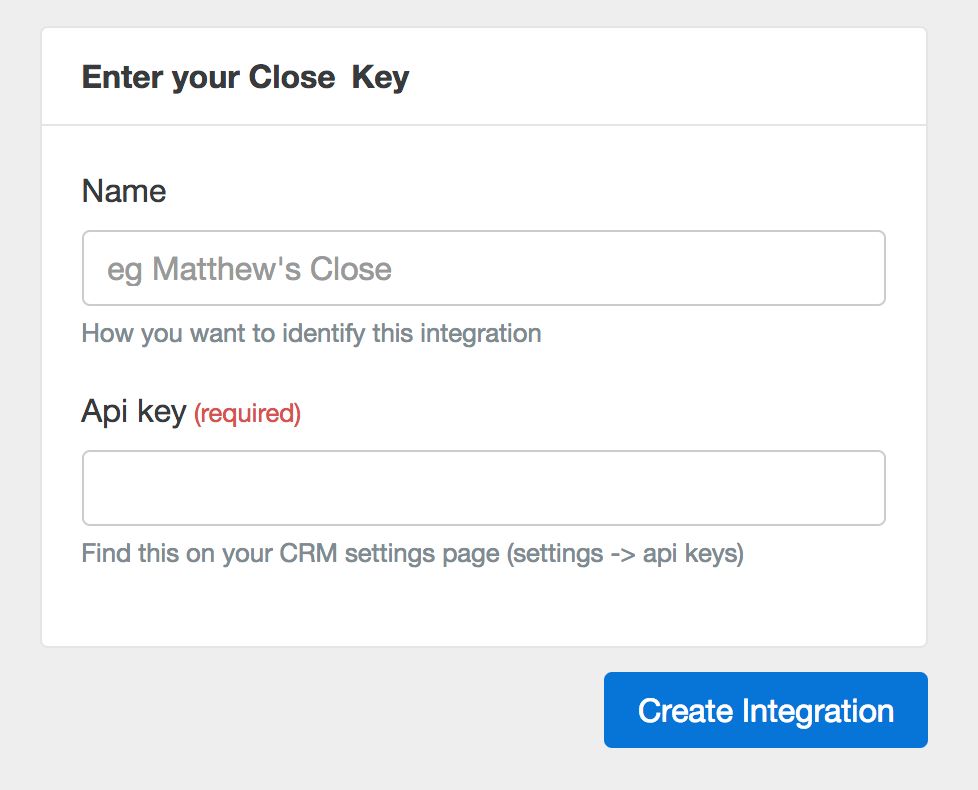
Task: Click the right end of the Api key field
Action: pos(860,488)
